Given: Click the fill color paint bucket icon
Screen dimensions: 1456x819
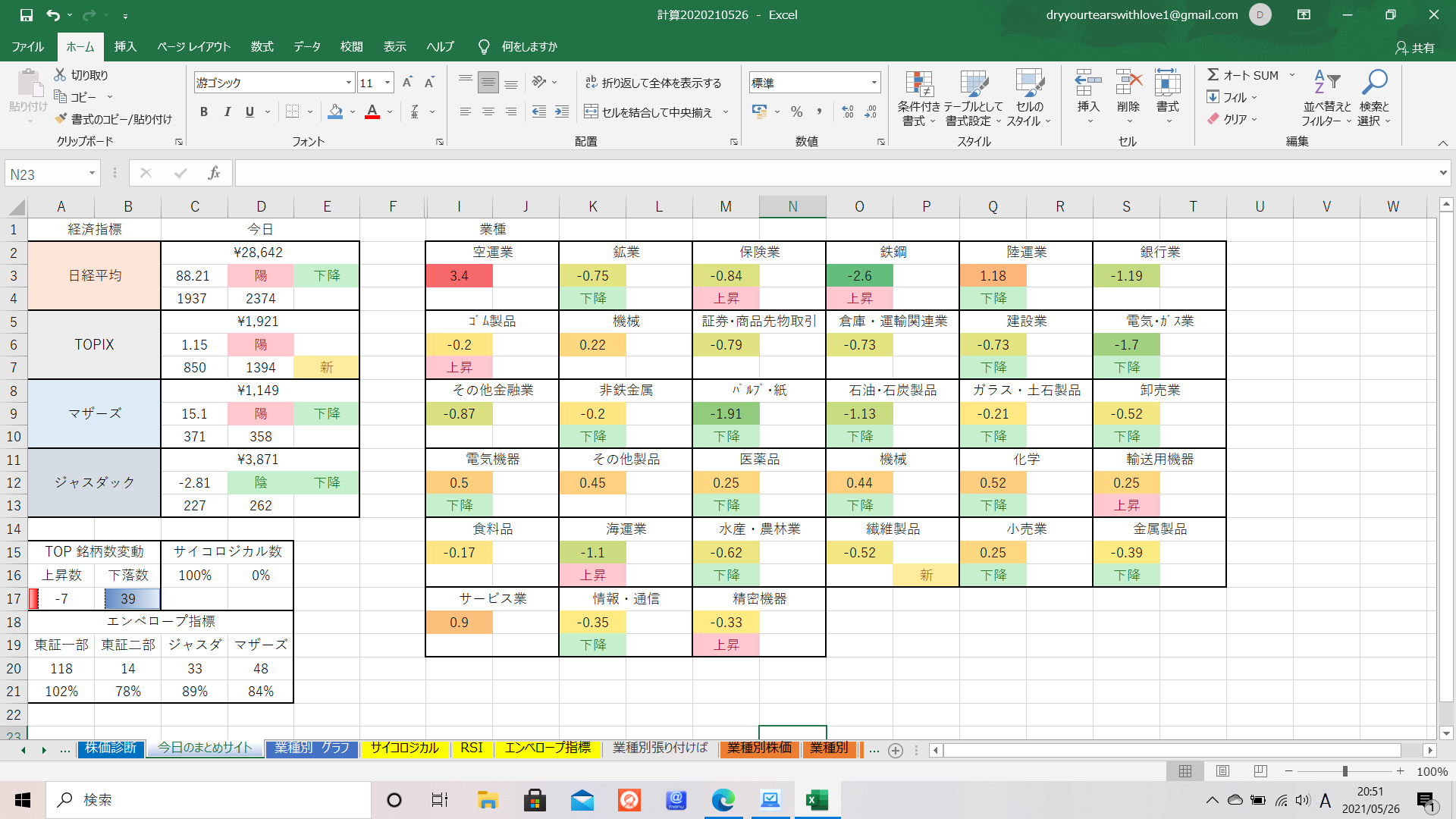Looking at the screenshot, I should tap(335, 112).
